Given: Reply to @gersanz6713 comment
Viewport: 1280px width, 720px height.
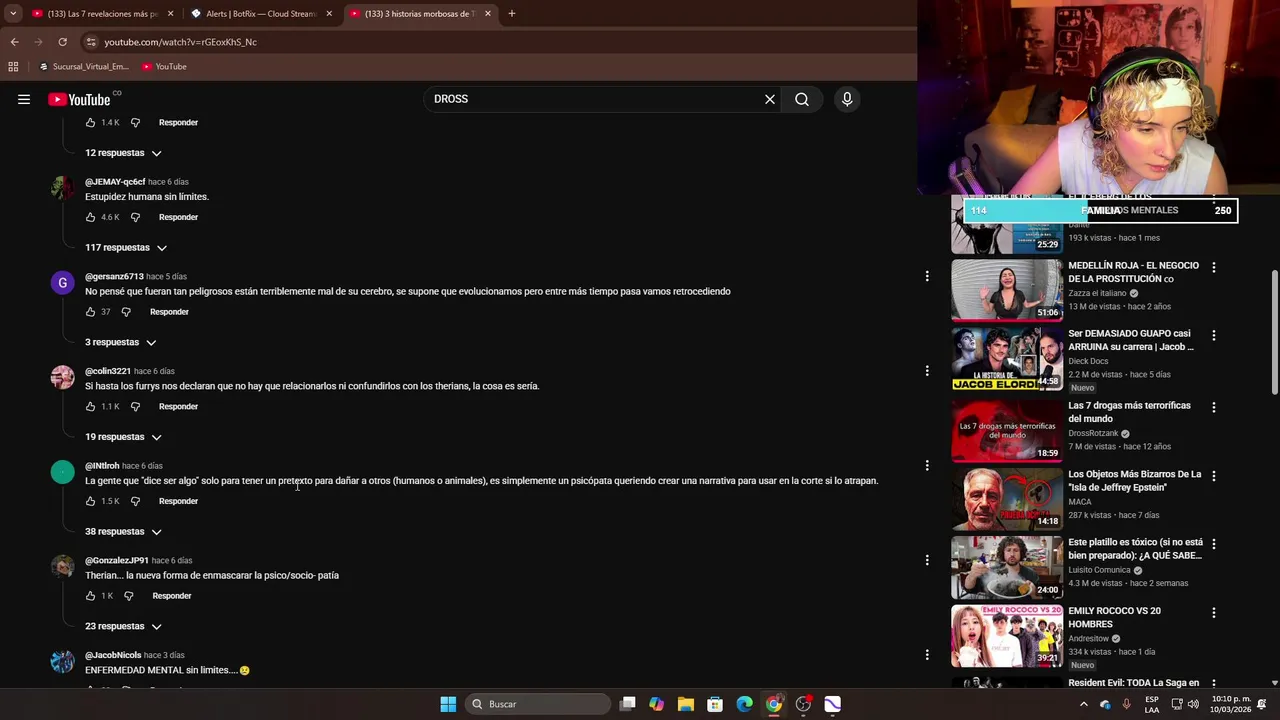Looking at the screenshot, I should (x=169, y=312).
